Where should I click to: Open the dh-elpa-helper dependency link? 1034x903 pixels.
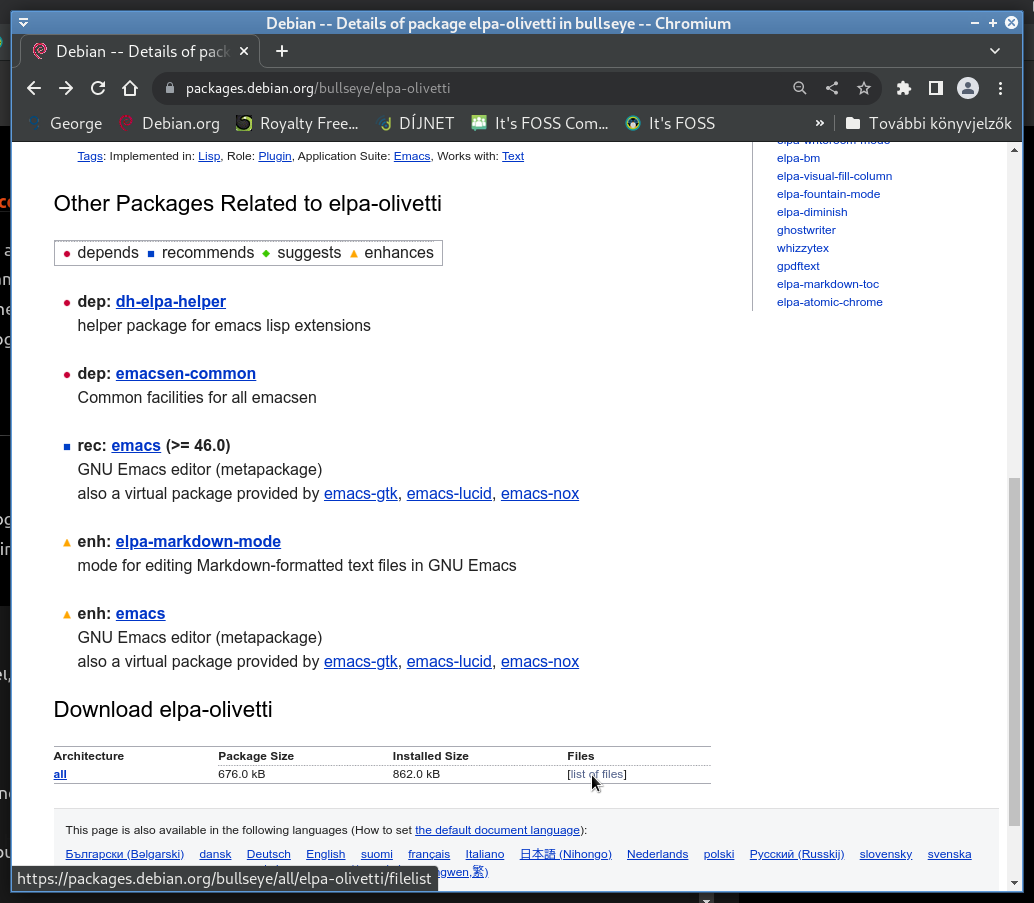pos(171,301)
